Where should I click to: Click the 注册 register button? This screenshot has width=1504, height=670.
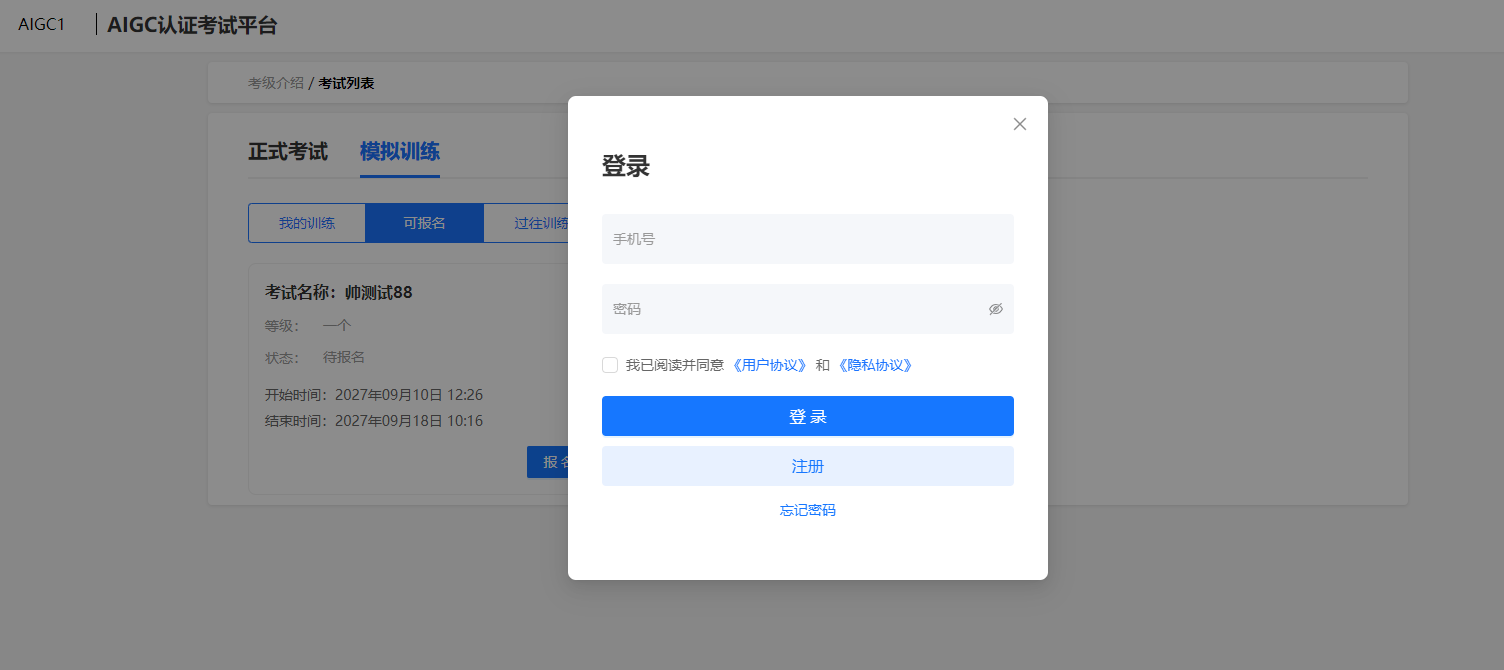(x=808, y=466)
